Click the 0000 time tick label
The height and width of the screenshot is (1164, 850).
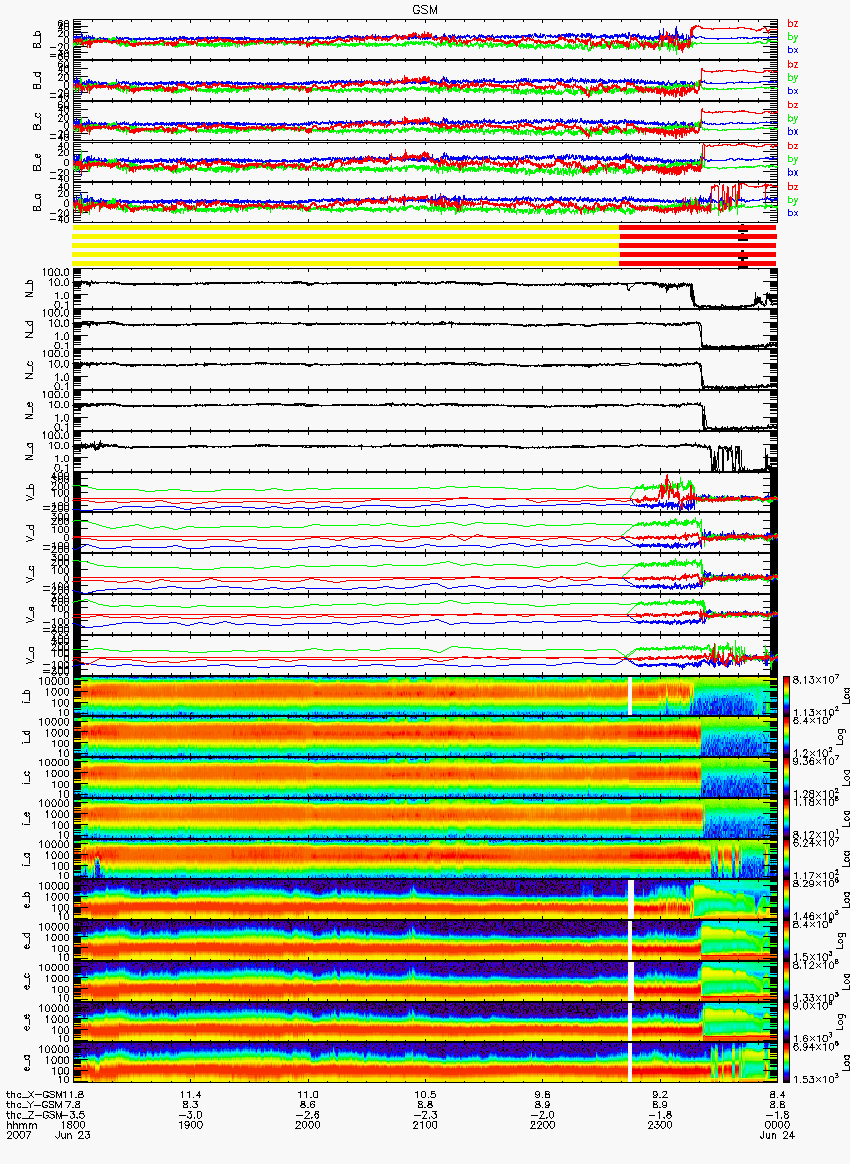tap(777, 1125)
